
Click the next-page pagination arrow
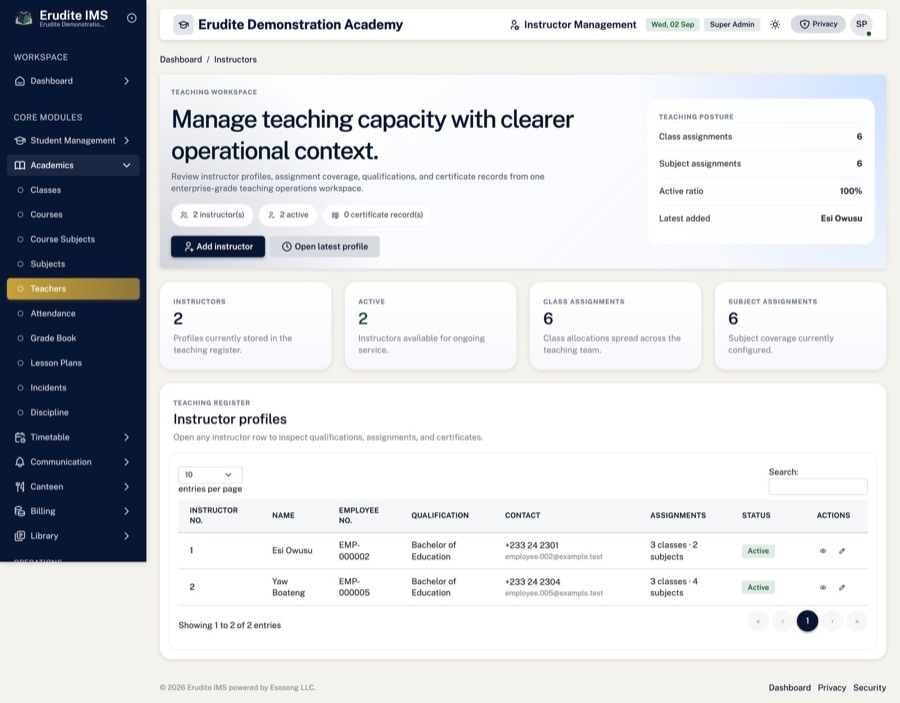coord(832,621)
